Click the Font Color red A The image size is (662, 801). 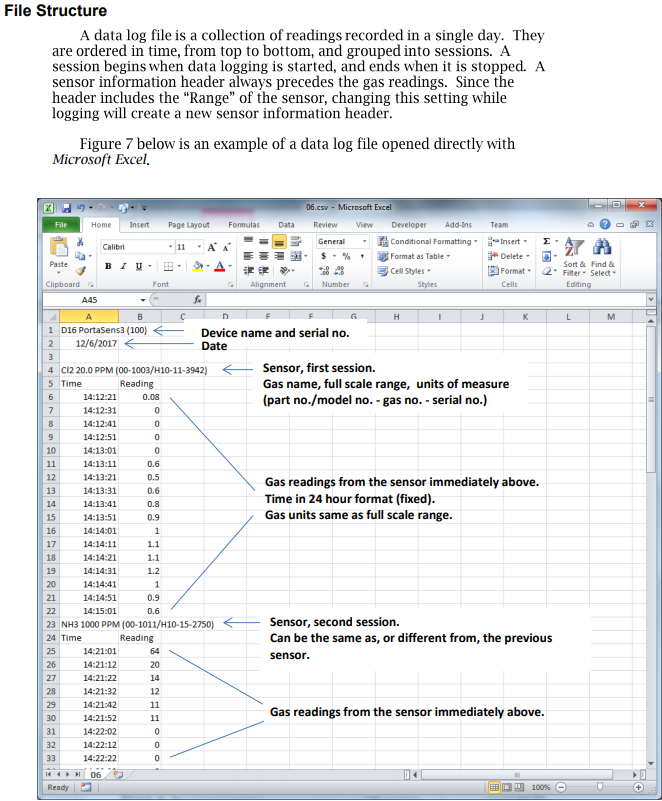tap(220, 266)
